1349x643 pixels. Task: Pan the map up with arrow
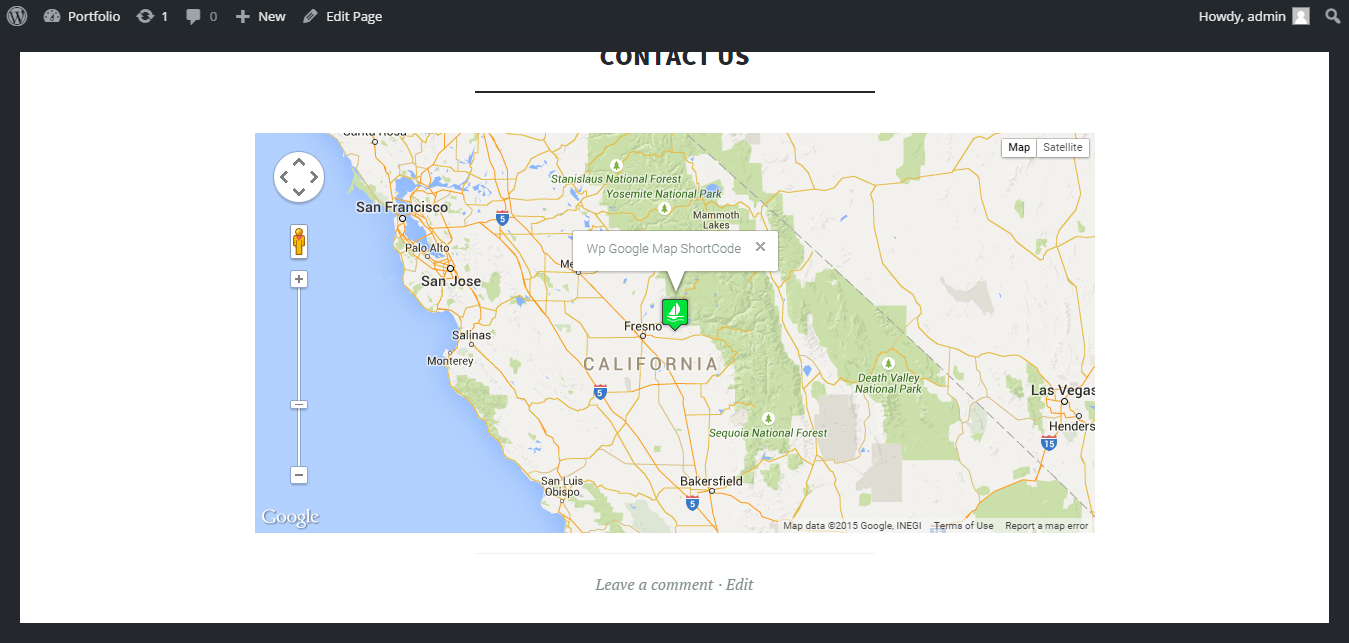pos(299,162)
